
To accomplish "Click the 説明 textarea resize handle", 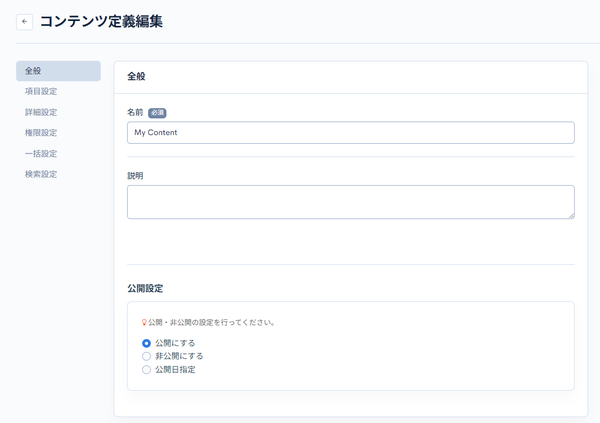I will click(x=571, y=216).
